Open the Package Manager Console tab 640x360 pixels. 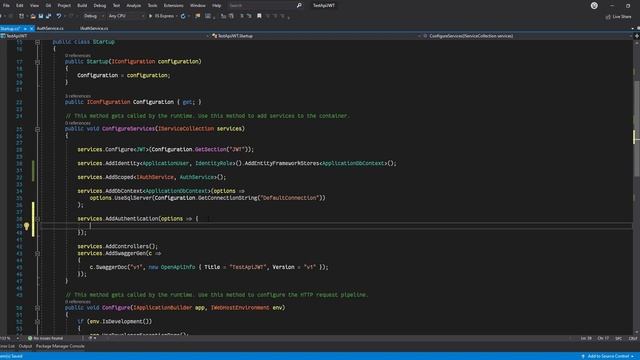tap(60, 346)
